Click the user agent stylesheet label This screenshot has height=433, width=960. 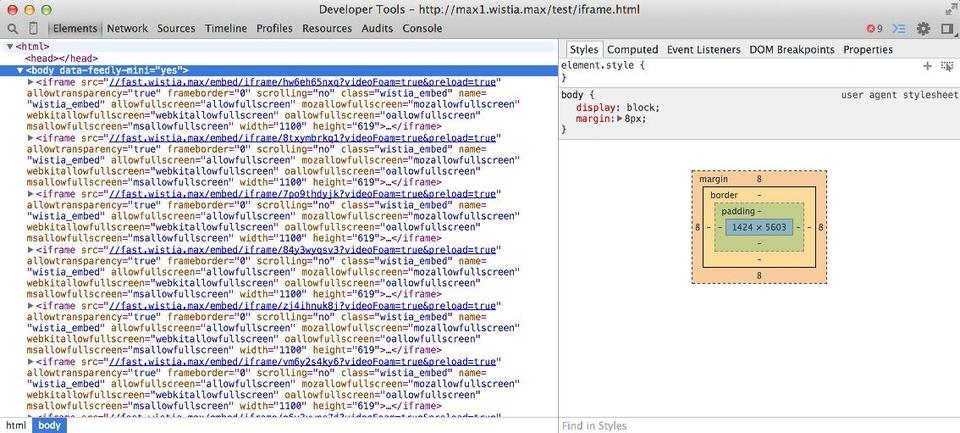[899, 95]
